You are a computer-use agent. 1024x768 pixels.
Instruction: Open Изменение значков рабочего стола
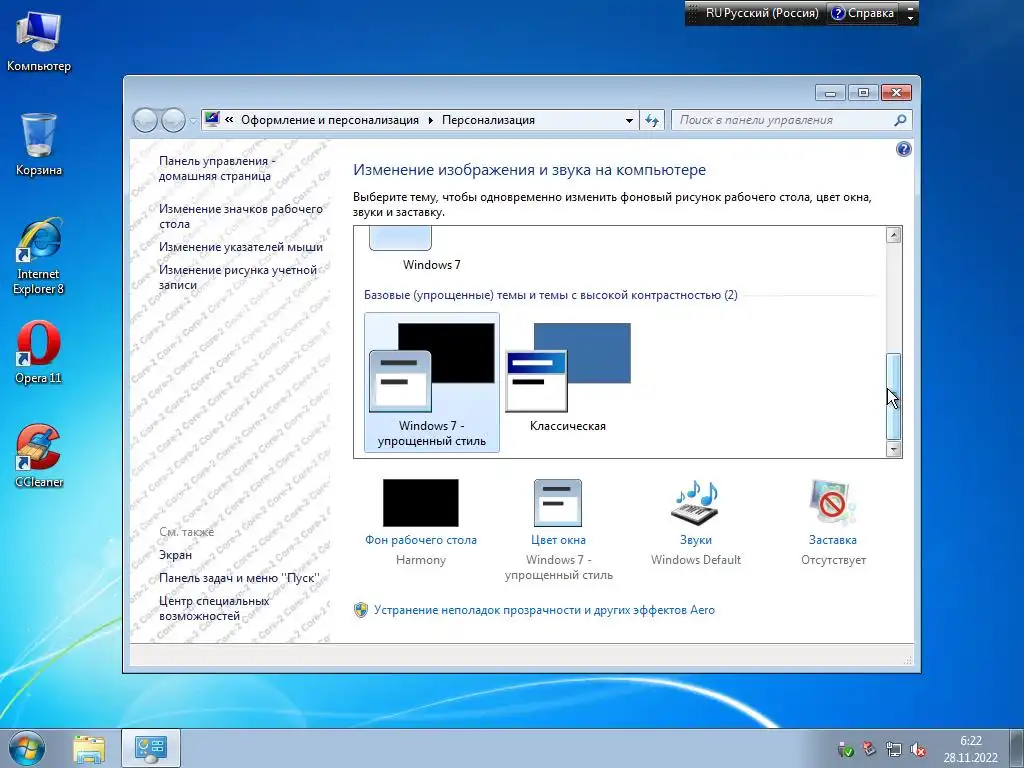[241, 216]
